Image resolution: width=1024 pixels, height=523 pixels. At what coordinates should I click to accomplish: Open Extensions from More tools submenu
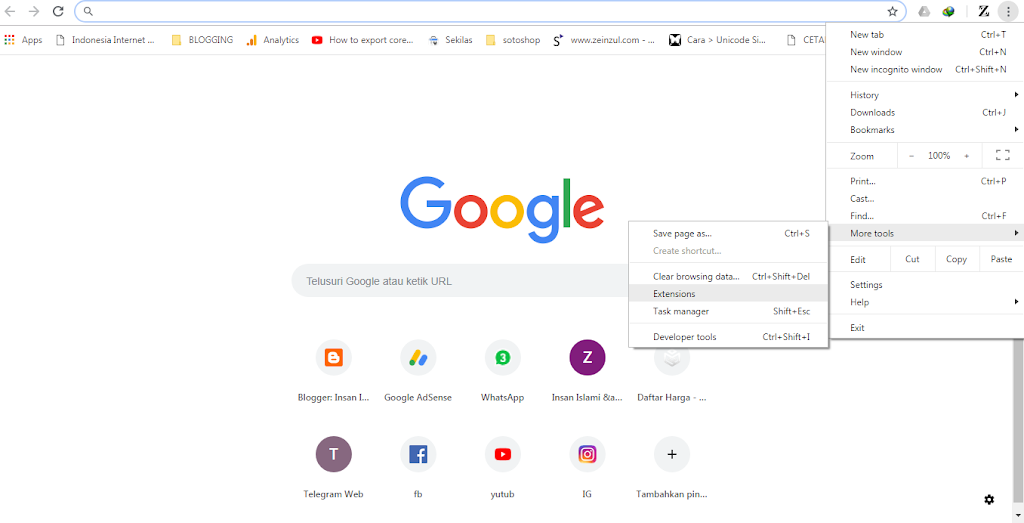point(728,294)
